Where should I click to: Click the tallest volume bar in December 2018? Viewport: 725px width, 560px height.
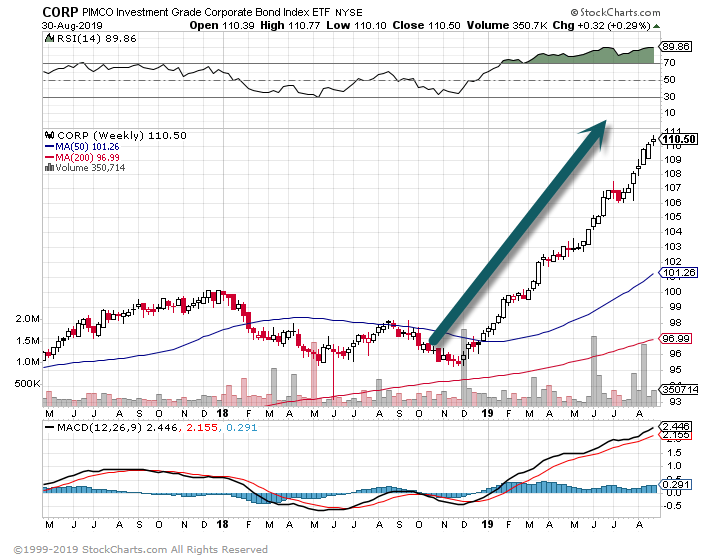(464, 368)
